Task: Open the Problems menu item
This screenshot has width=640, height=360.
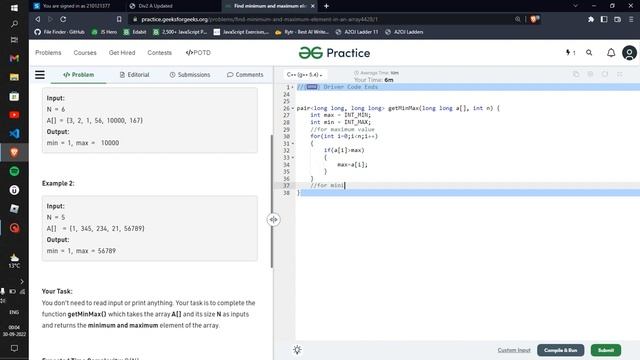Action: tap(48, 53)
